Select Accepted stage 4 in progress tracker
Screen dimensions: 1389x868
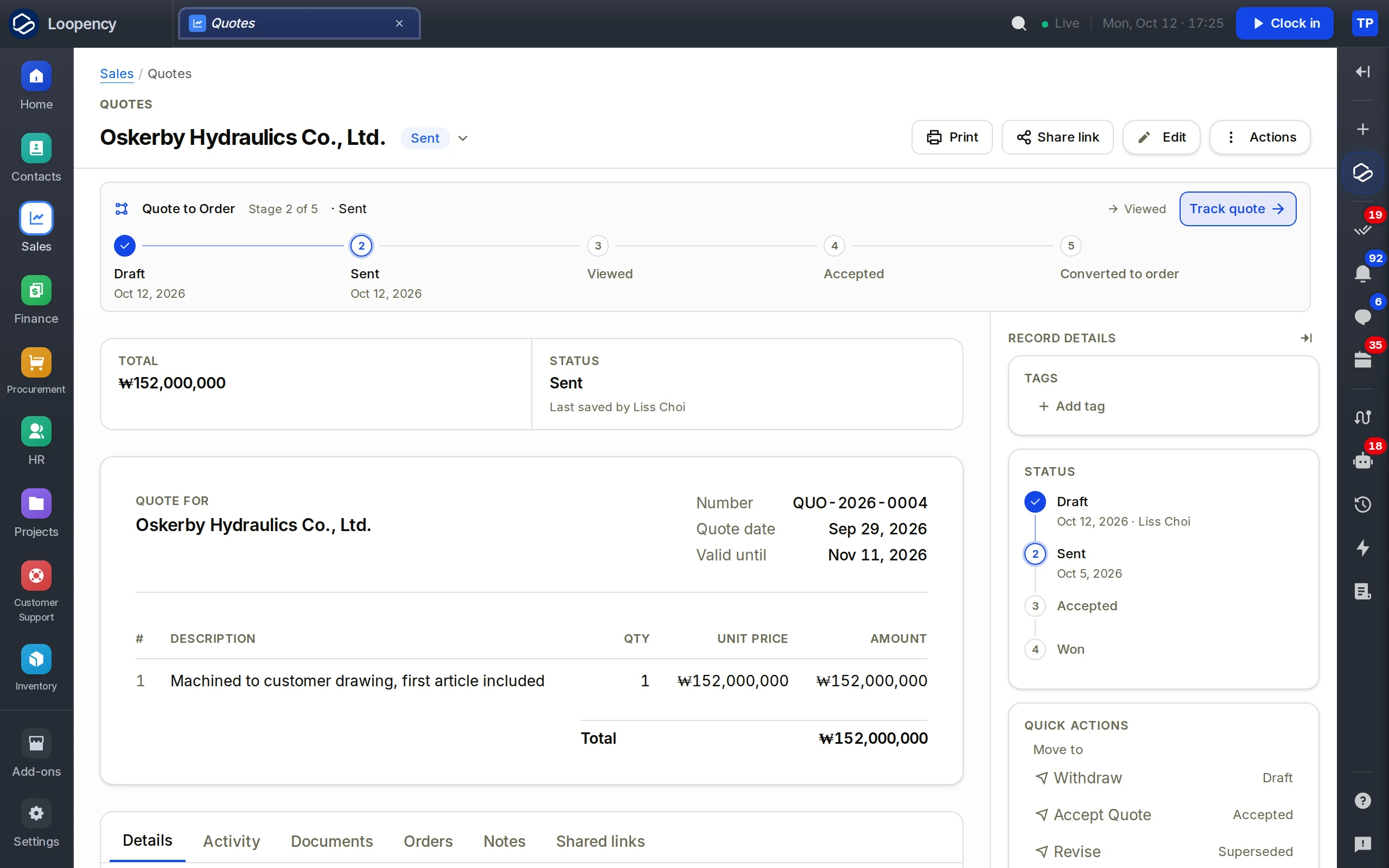pos(834,246)
